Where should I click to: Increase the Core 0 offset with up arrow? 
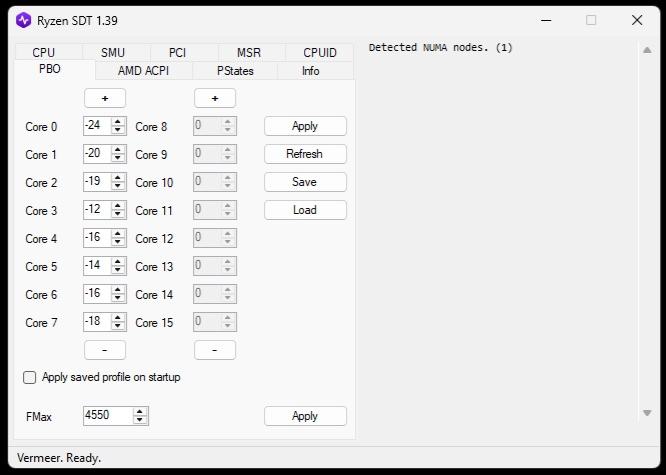coord(119,122)
